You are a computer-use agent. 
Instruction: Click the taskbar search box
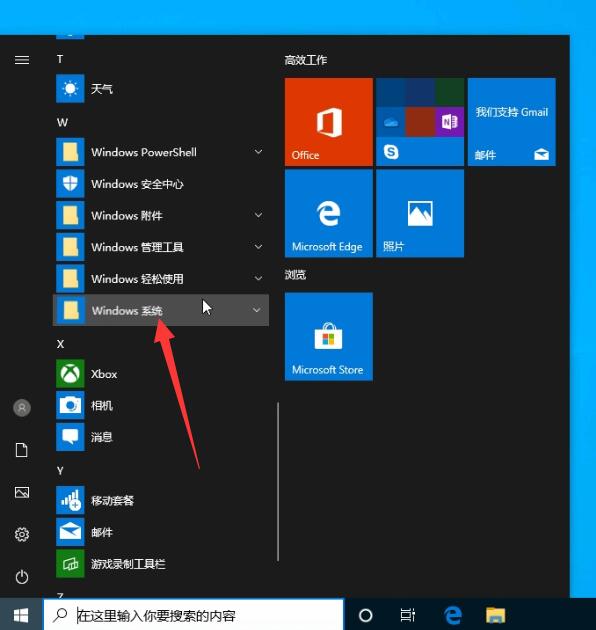click(193, 615)
